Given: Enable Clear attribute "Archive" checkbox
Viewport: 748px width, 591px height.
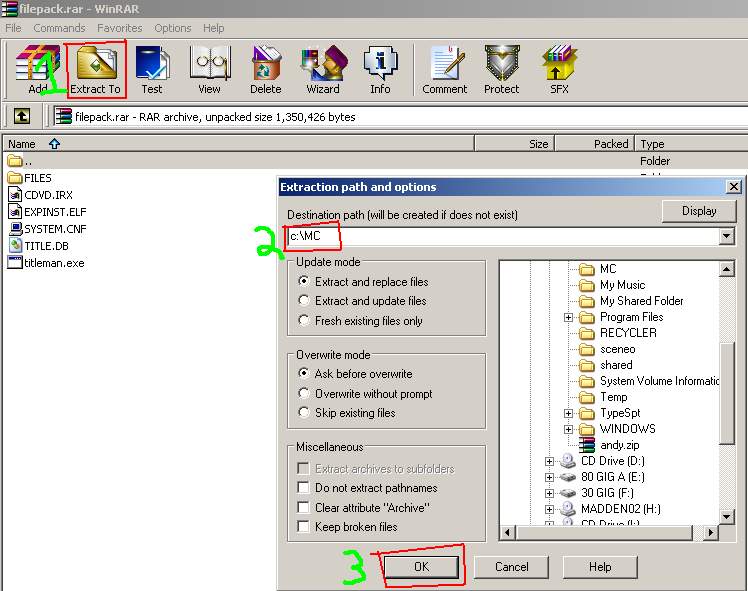Looking at the screenshot, I should [x=303, y=507].
